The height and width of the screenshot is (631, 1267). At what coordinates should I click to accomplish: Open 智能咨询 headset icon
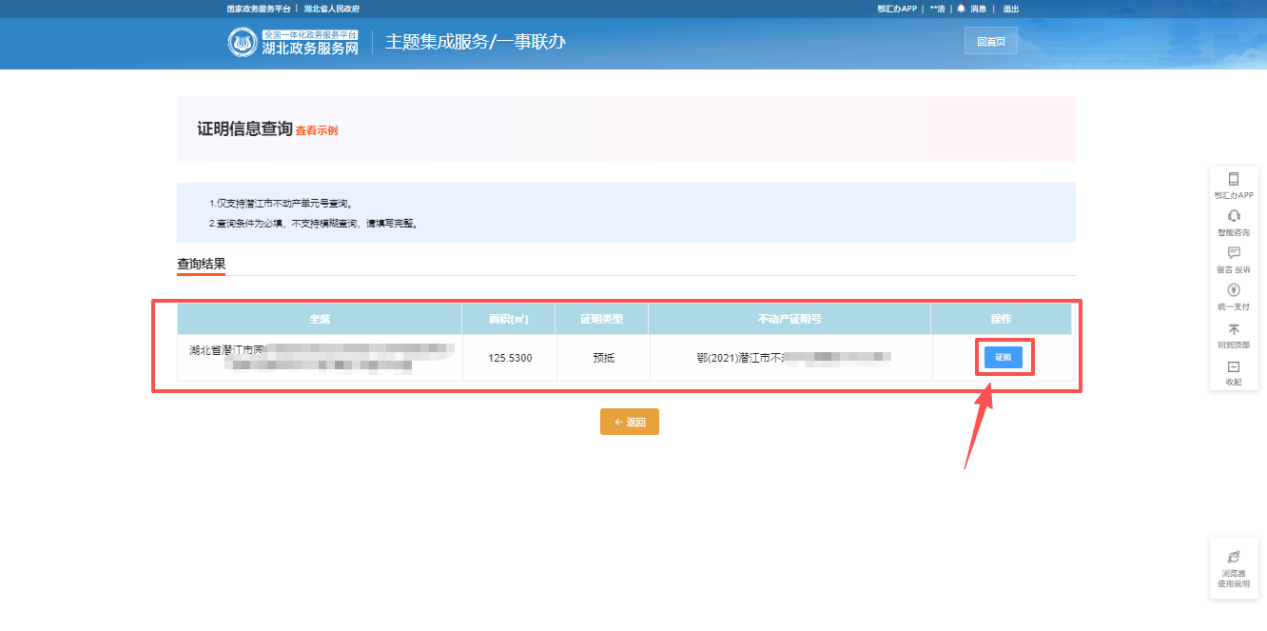(1233, 217)
